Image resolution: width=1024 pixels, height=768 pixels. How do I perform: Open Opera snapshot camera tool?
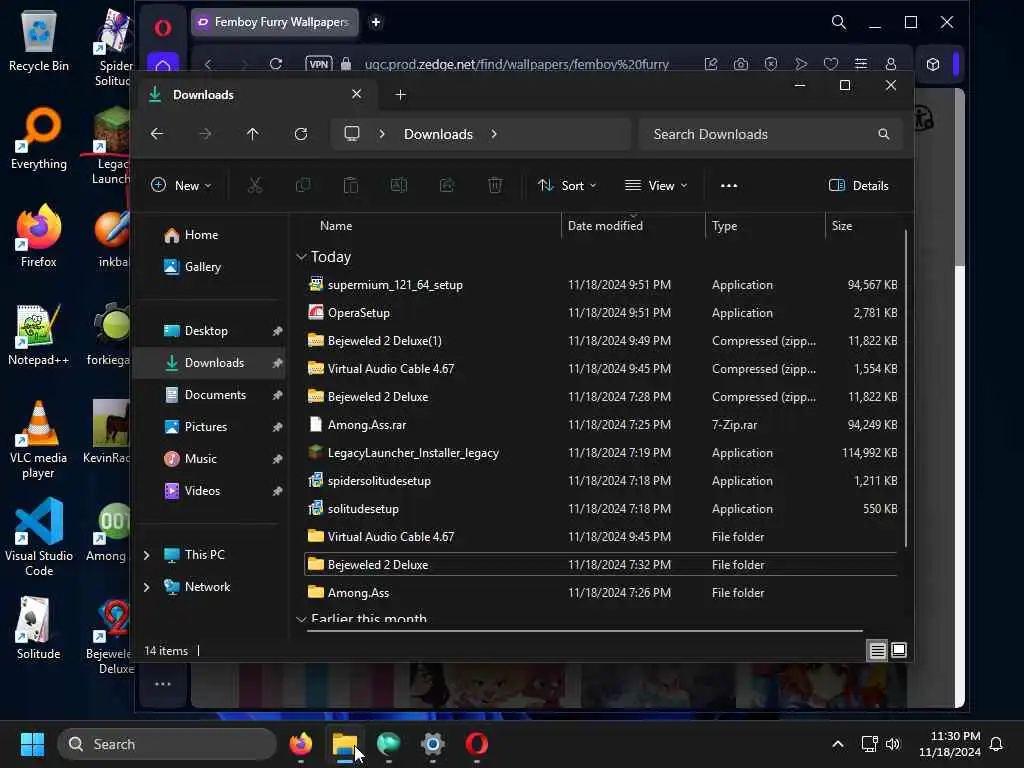(741, 64)
